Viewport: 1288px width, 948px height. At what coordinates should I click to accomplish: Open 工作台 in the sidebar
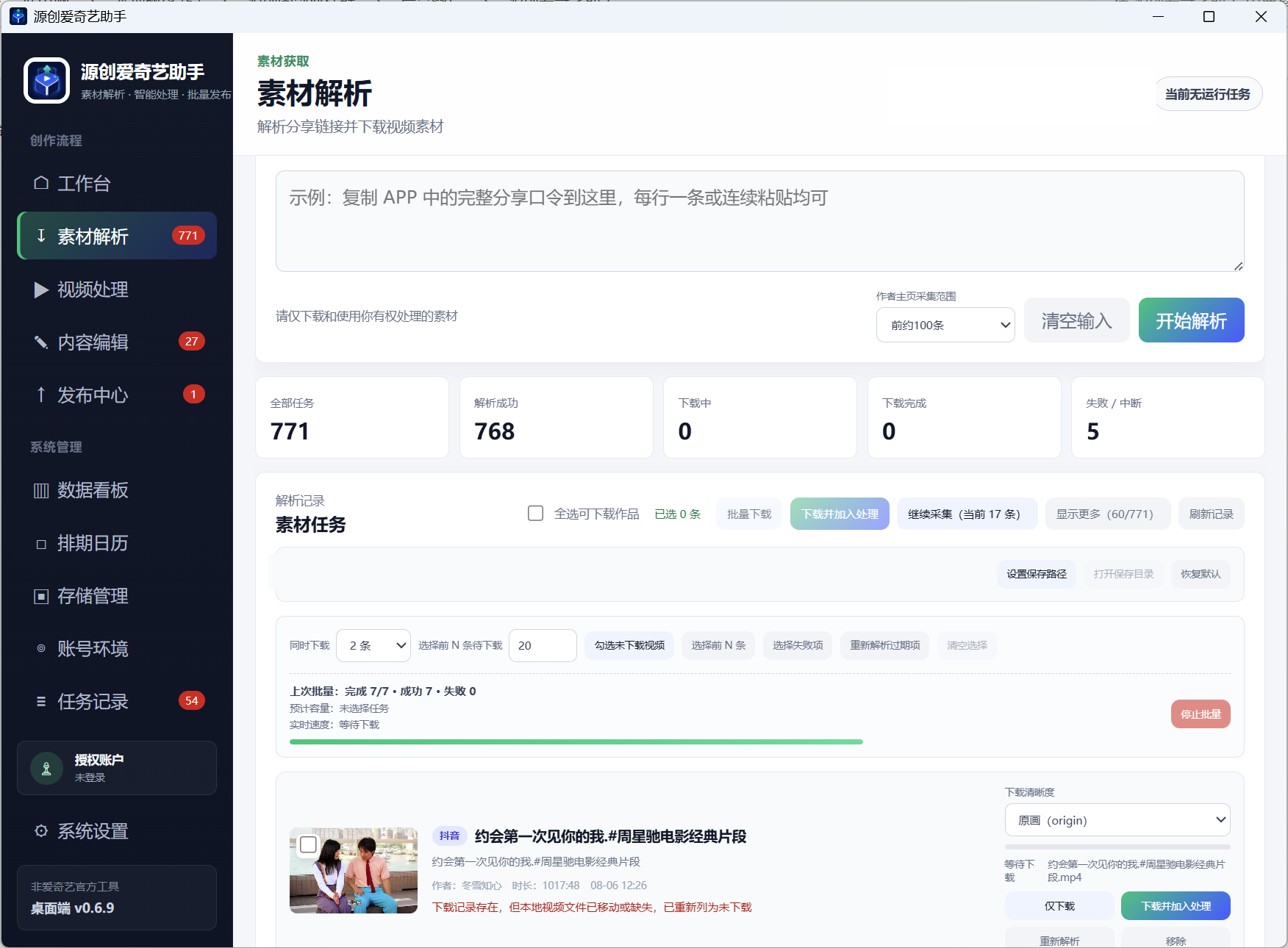pyautogui.click(x=117, y=183)
